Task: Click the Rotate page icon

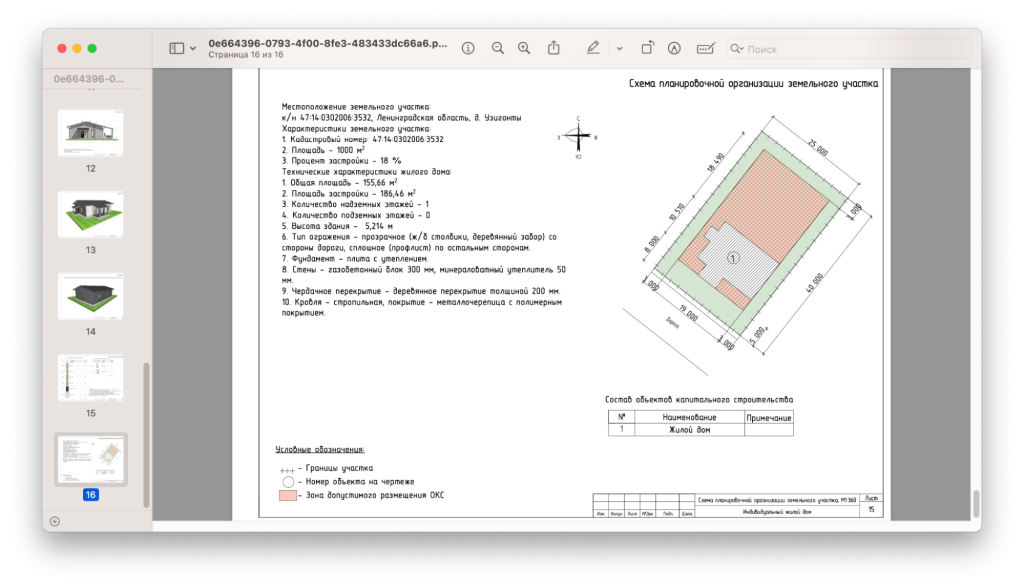Action: [x=647, y=47]
